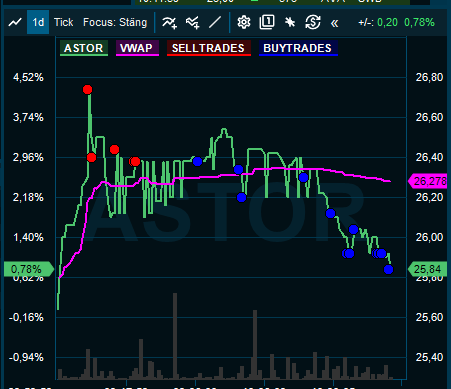451x389 pixels.
Task: Click the star burst marker icon
Action: [290, 22]
